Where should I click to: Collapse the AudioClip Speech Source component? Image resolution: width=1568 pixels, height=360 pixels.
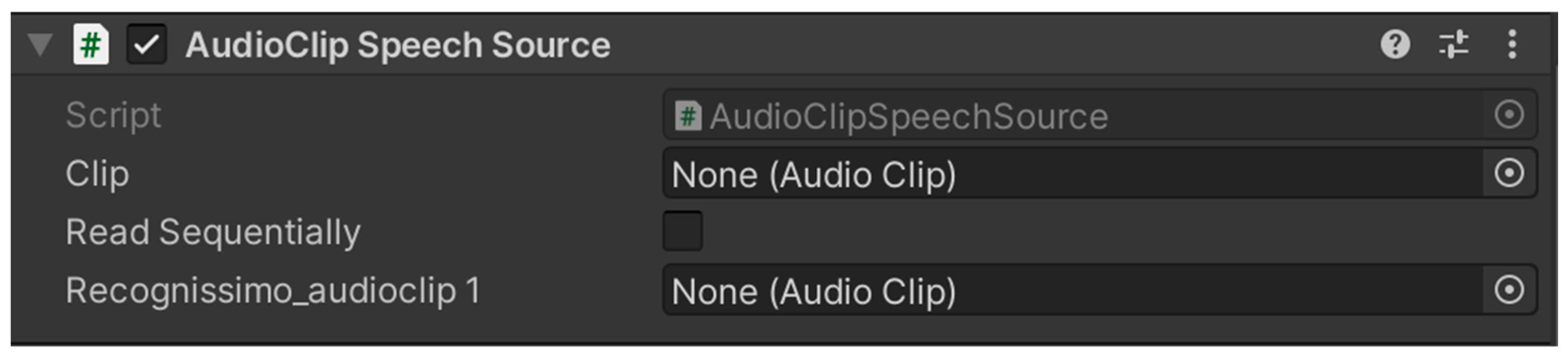point(40,45)
